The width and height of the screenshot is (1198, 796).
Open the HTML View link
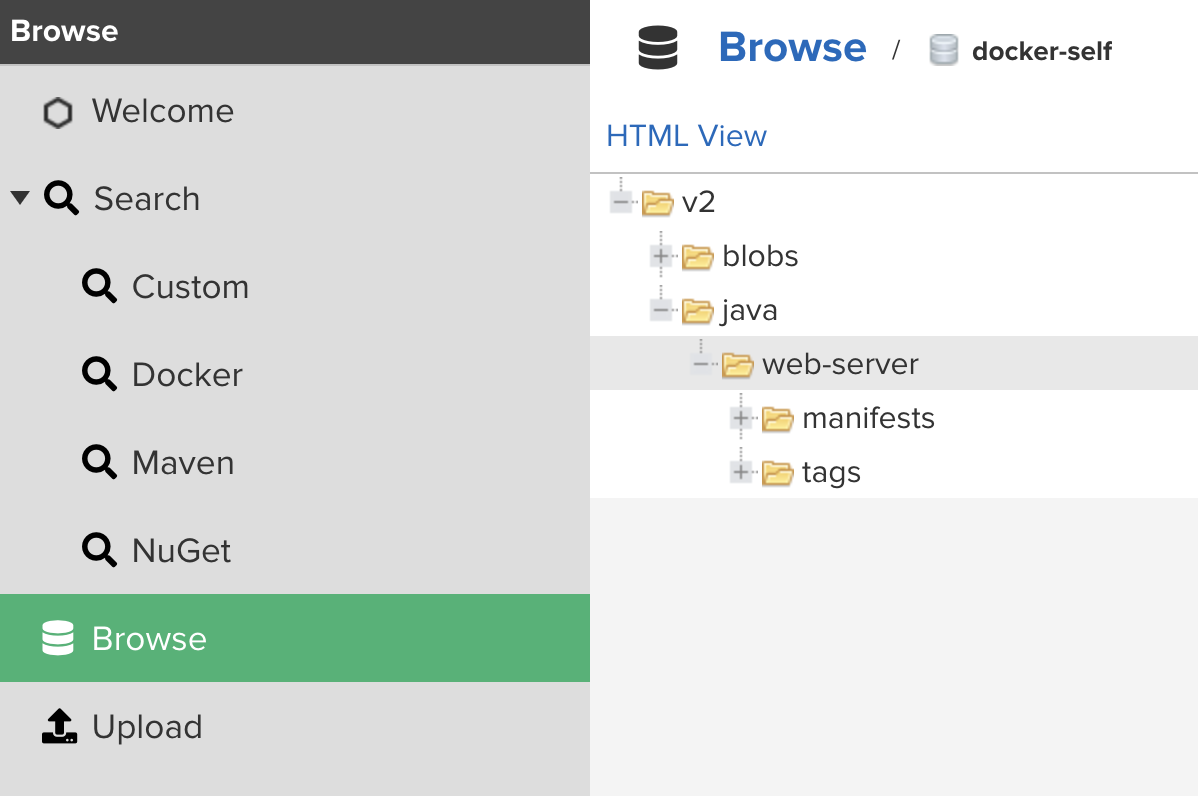click(x=686, y=136)
